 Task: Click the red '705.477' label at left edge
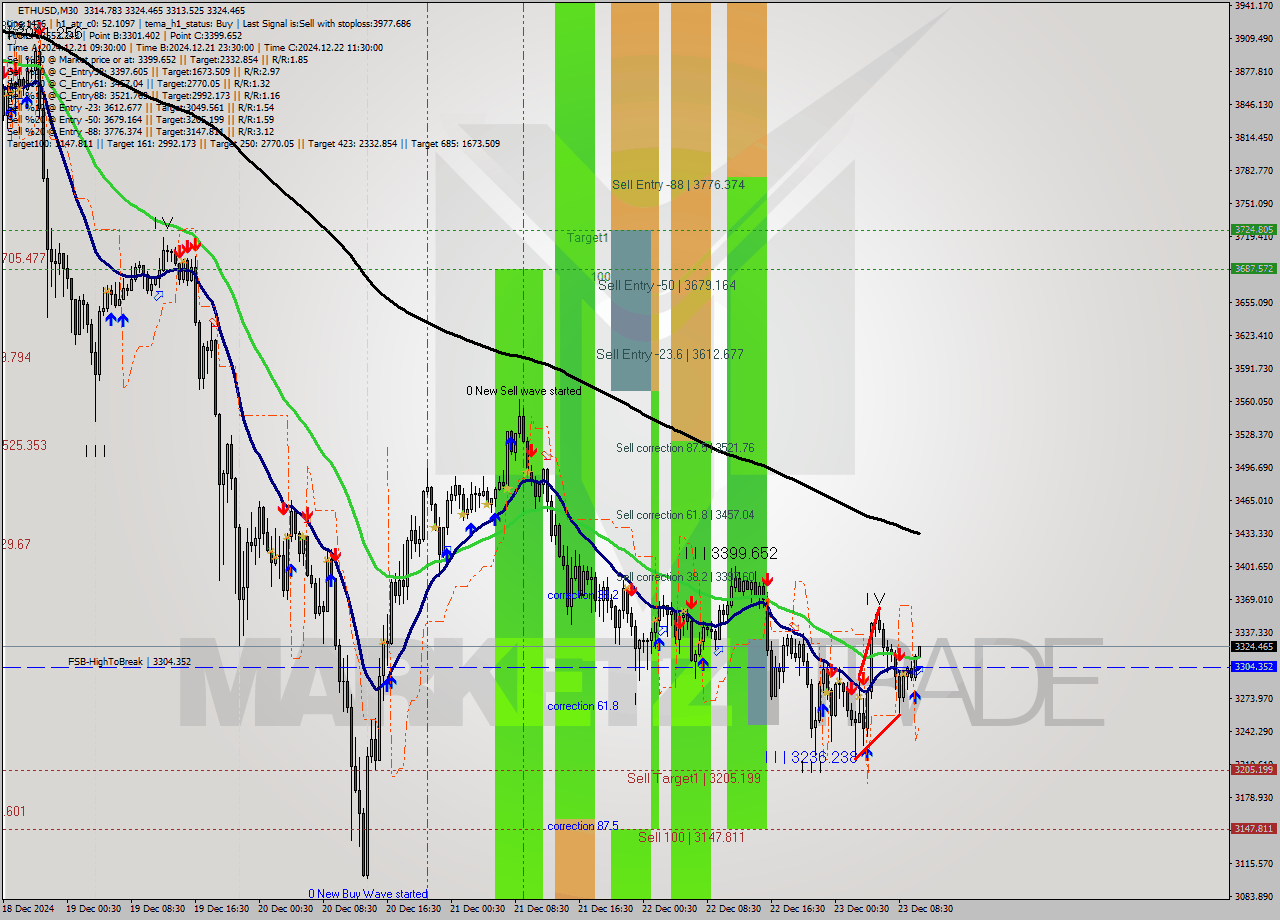(24, 258)
